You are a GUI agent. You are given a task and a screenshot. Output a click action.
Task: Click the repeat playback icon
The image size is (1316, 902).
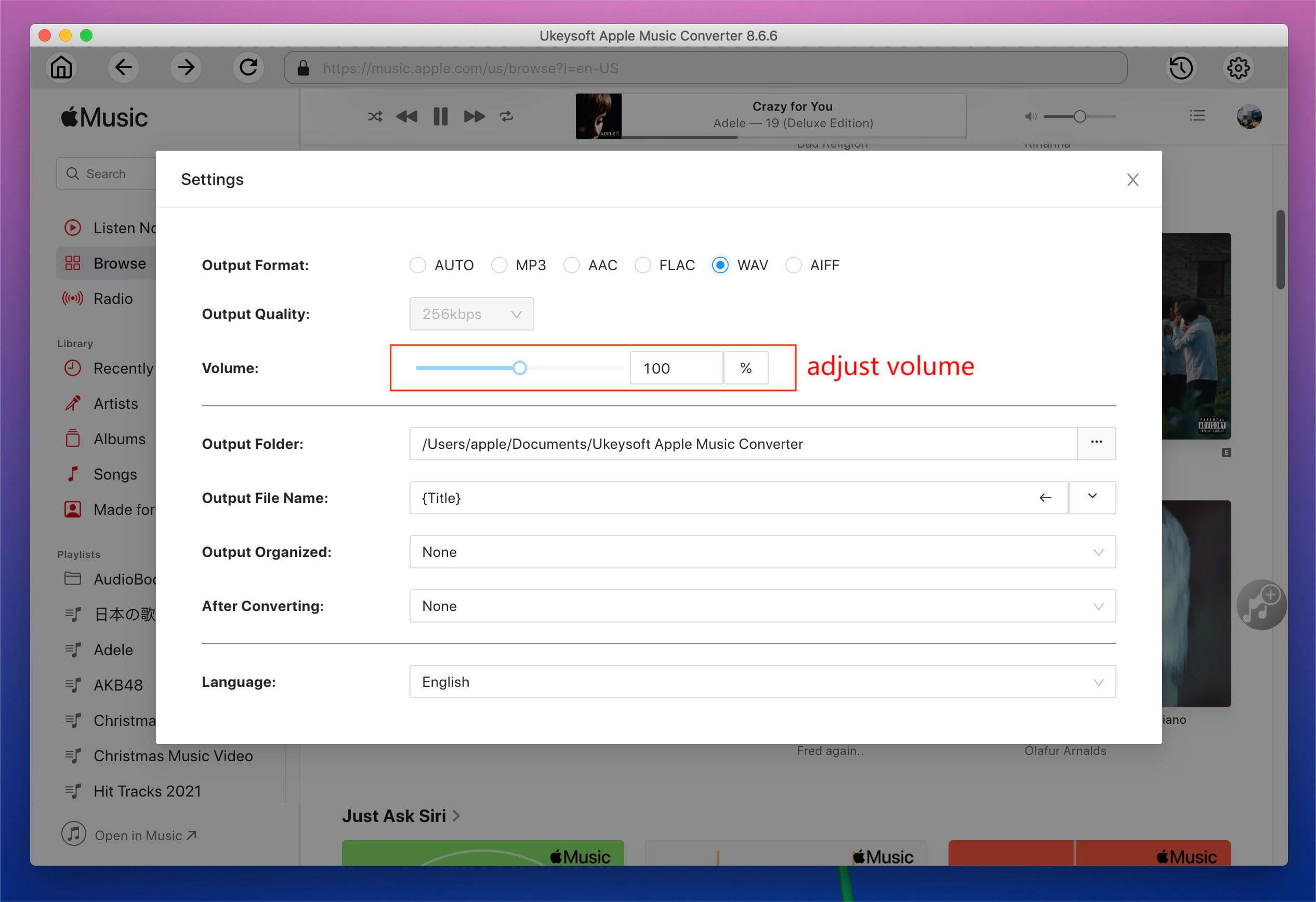(x=506, y=115)
